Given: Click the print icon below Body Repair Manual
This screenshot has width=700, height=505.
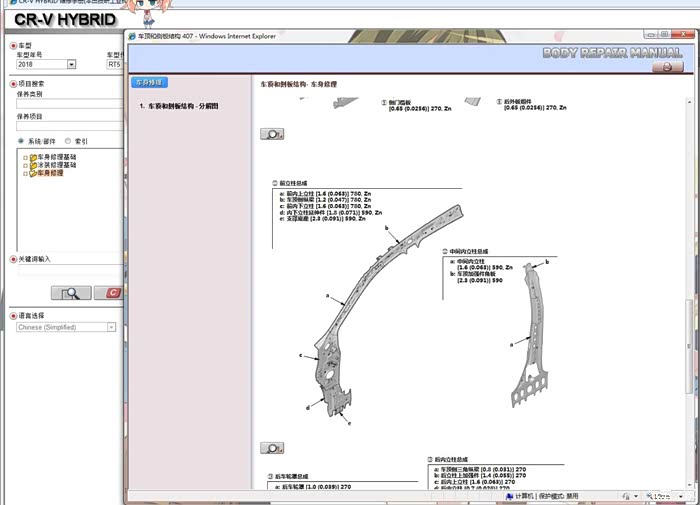Looking at the screenshot, I should point(667,67).
